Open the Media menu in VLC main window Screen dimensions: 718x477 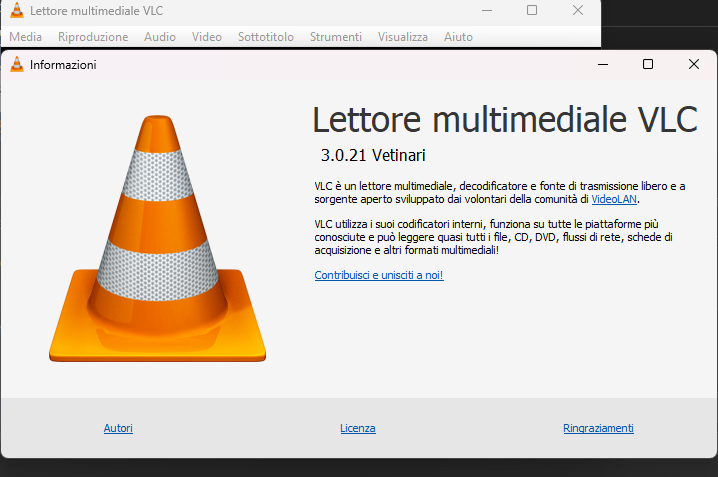26,37
